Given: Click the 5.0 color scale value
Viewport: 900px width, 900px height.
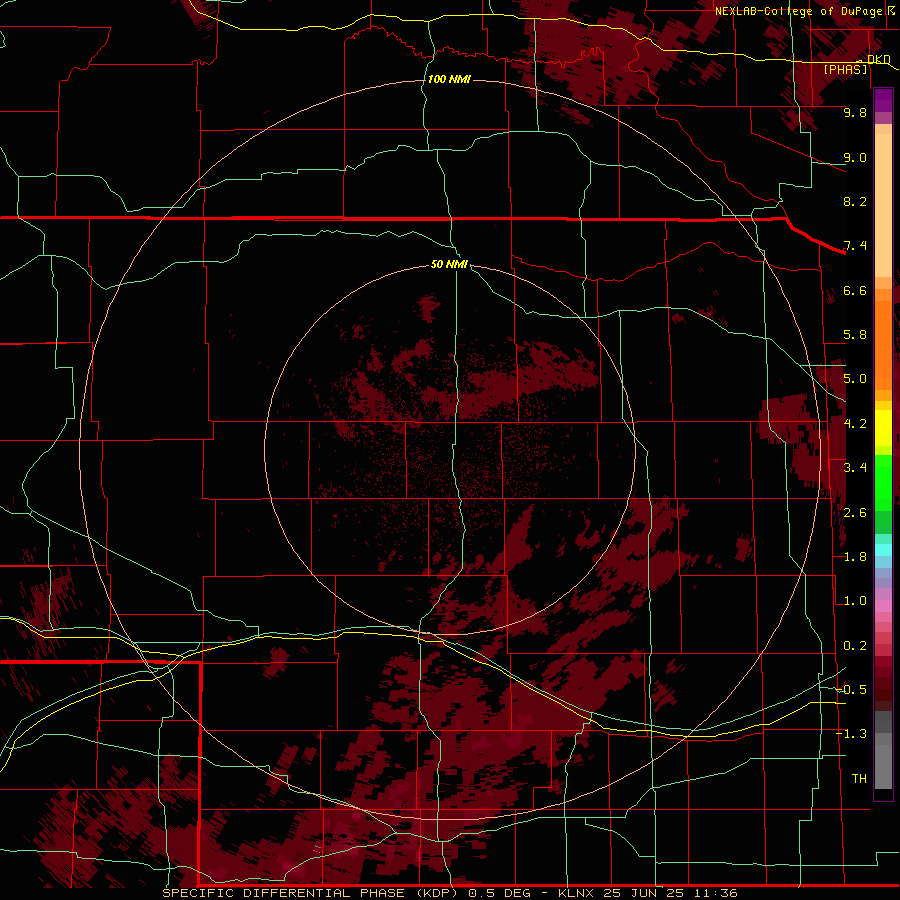Looking at the screenshot, I should coord(855,379).
